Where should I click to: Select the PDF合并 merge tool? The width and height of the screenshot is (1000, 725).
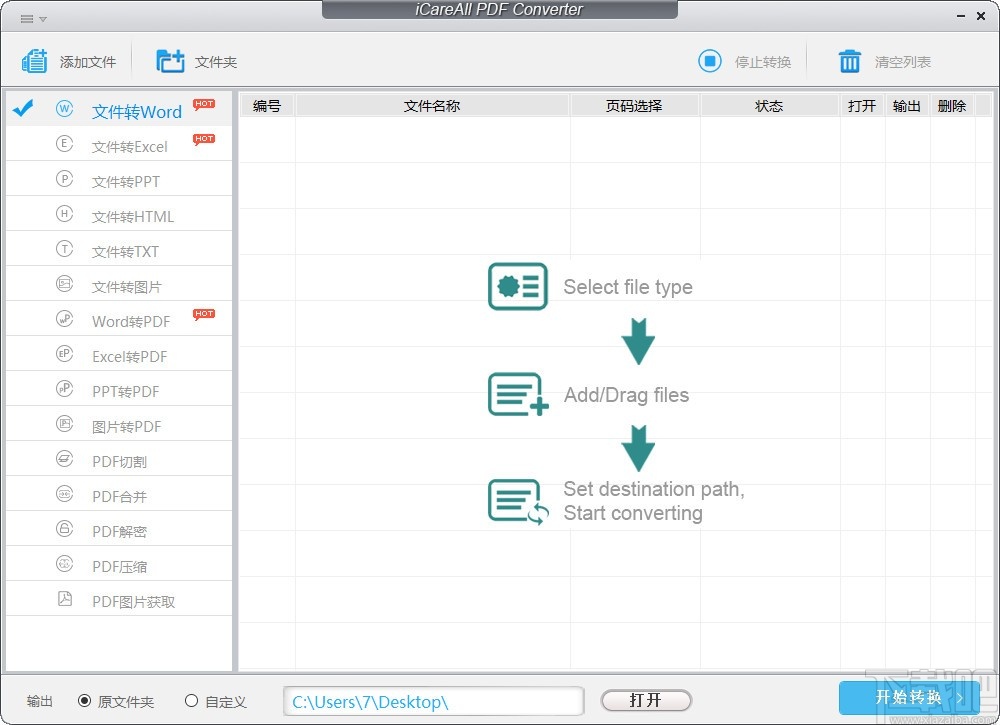(x=118, y=495)
